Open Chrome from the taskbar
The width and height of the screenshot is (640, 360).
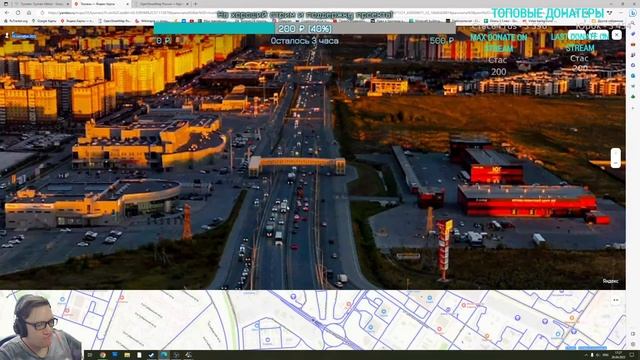click(102, 355)
